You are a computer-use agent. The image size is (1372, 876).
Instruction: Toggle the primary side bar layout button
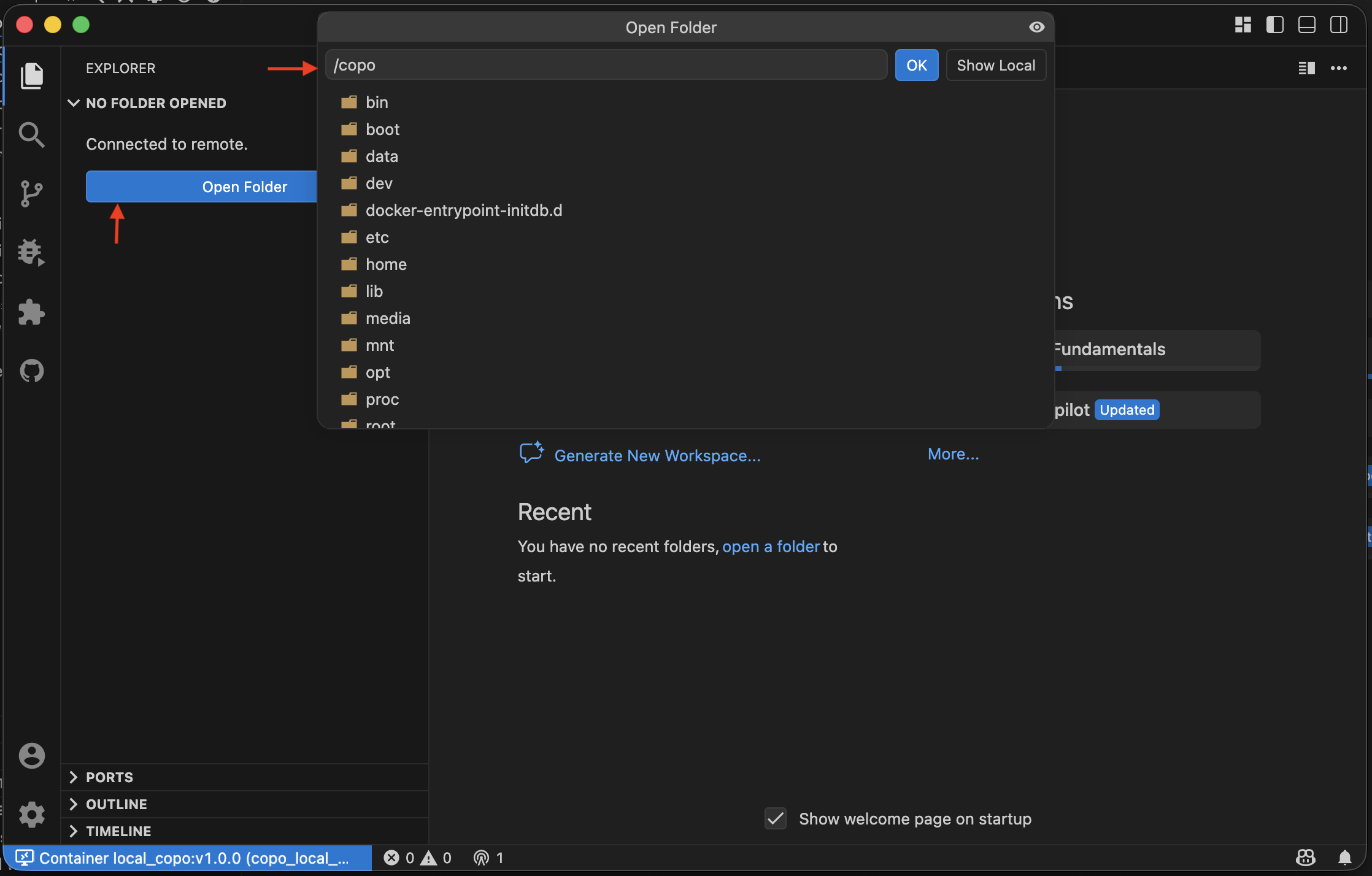1274,25
